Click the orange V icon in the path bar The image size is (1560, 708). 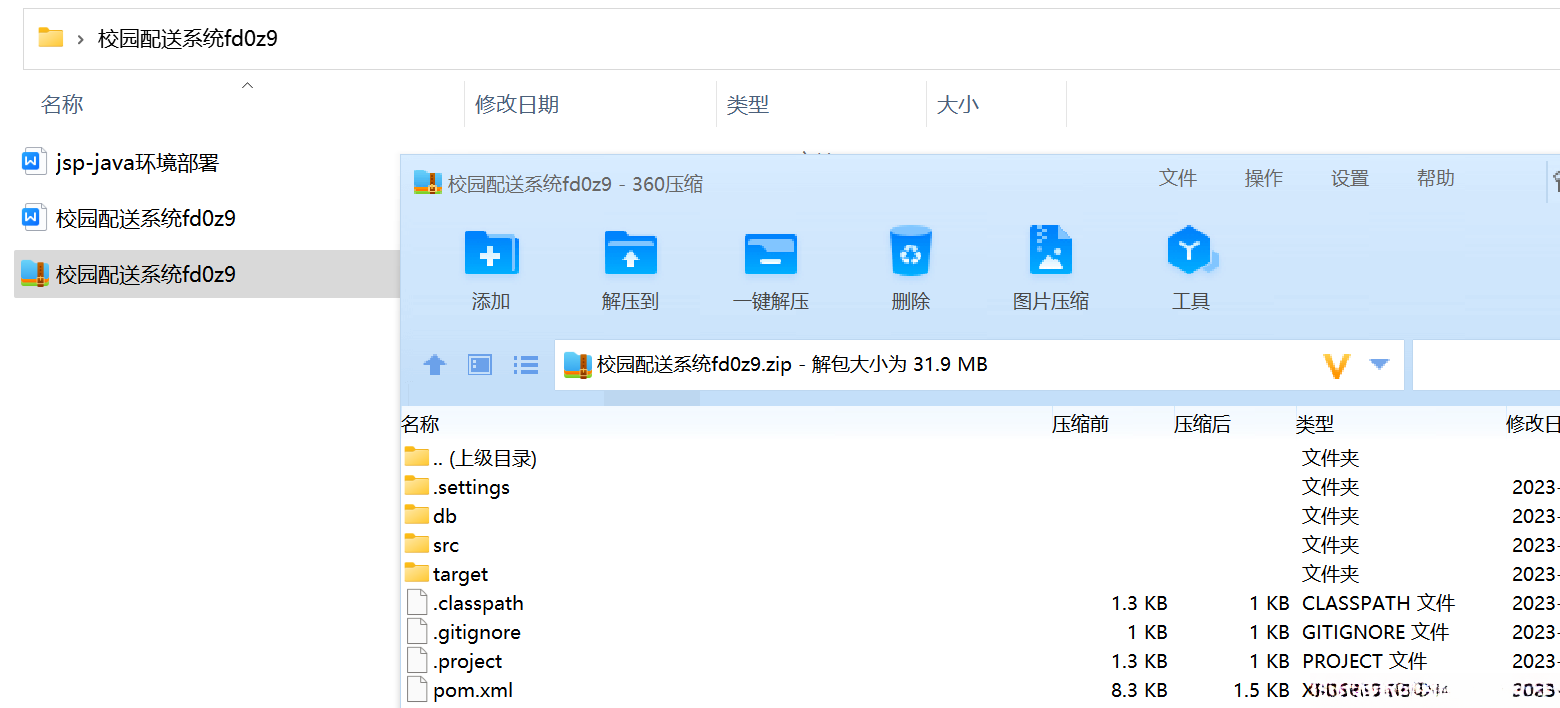(1337, 366)
